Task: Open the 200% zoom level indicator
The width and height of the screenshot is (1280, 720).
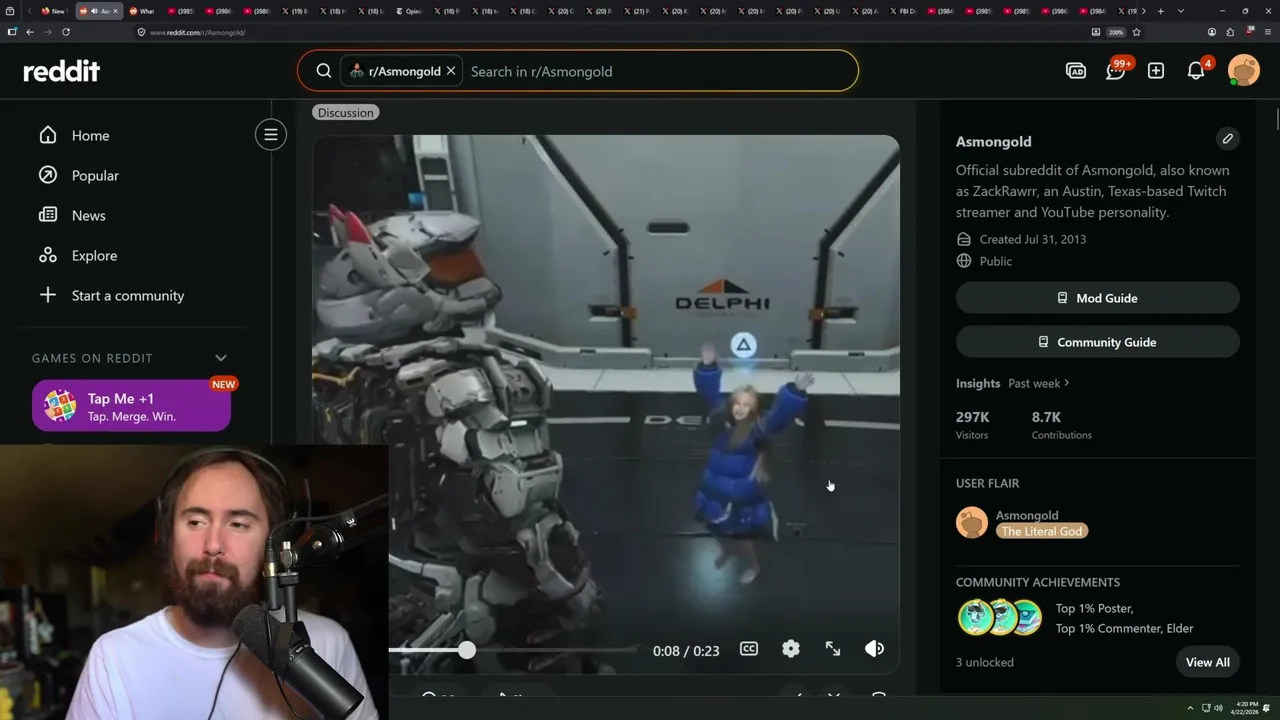Action: (1116, 32)
